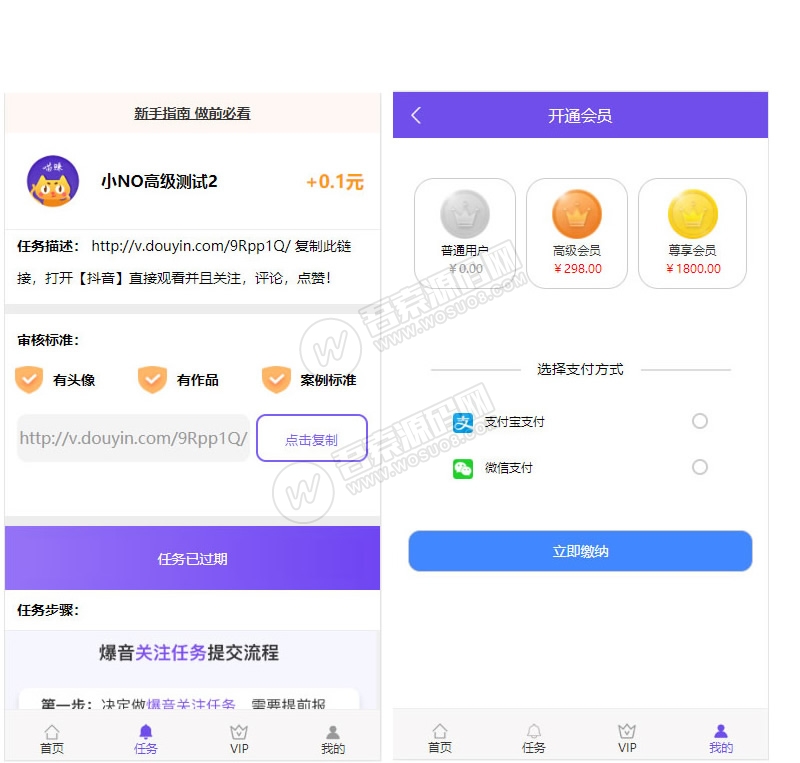800x763 pixels.
Task: Click the back arrow in 开通会员 header
Action: point(416,115)
